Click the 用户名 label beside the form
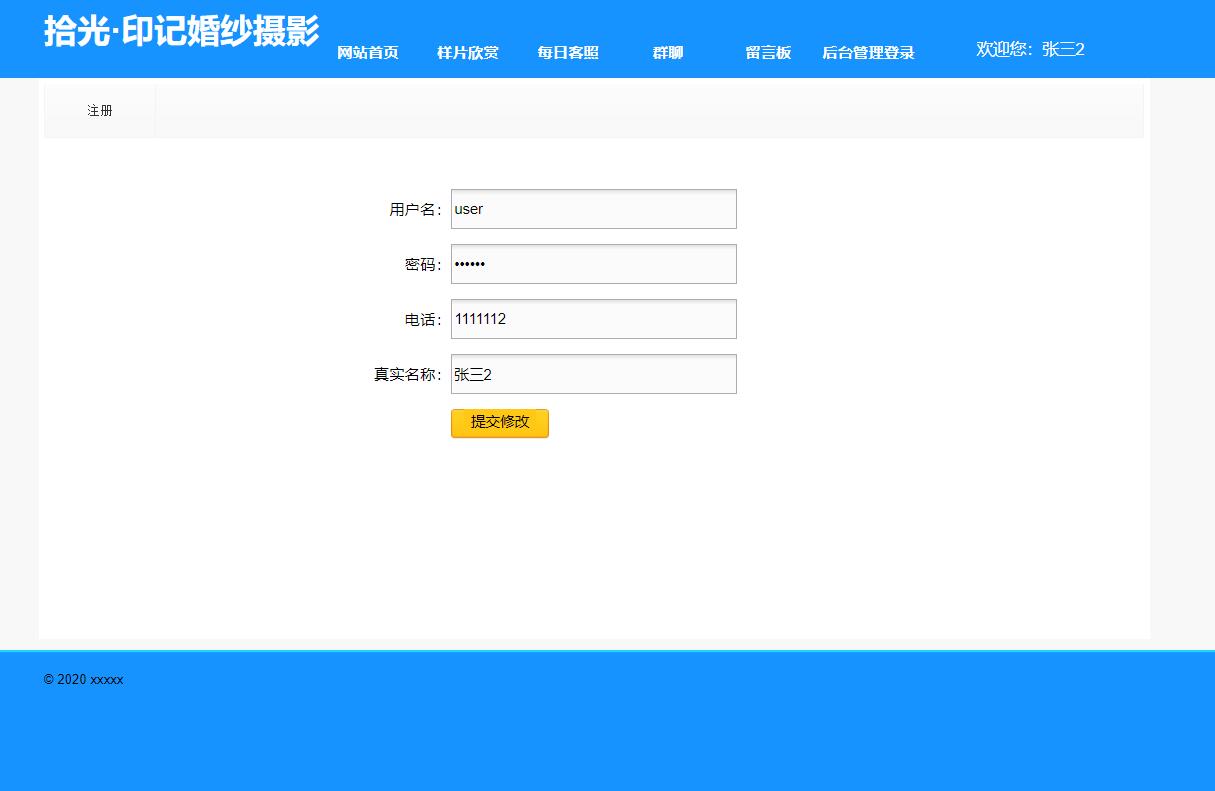 (416, 208)
